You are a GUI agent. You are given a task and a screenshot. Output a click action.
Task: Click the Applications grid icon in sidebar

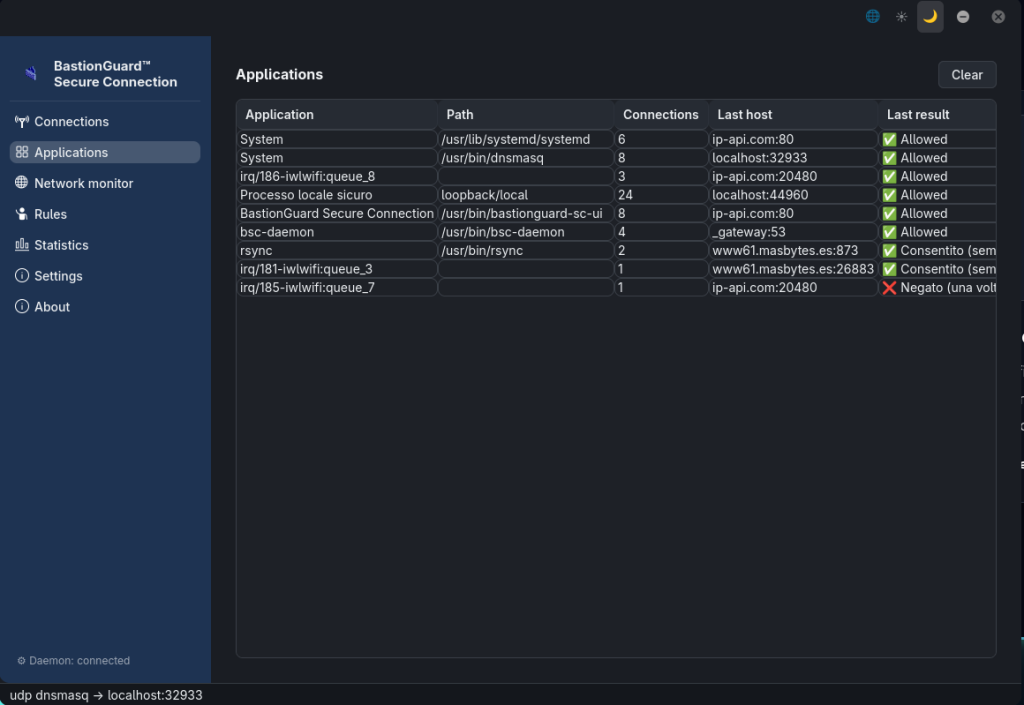pyautogui.click(x=22, y=152)
